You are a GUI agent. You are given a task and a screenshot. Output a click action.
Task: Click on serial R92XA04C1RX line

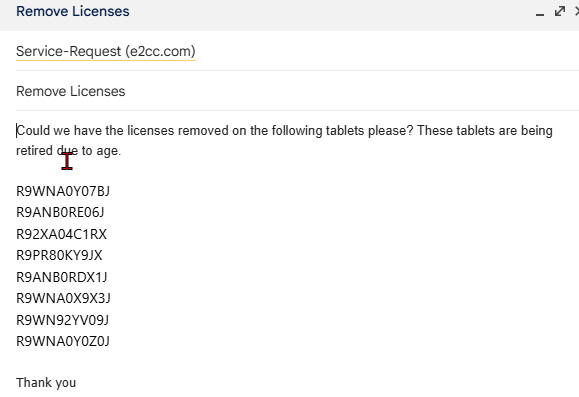coord(61,234)
